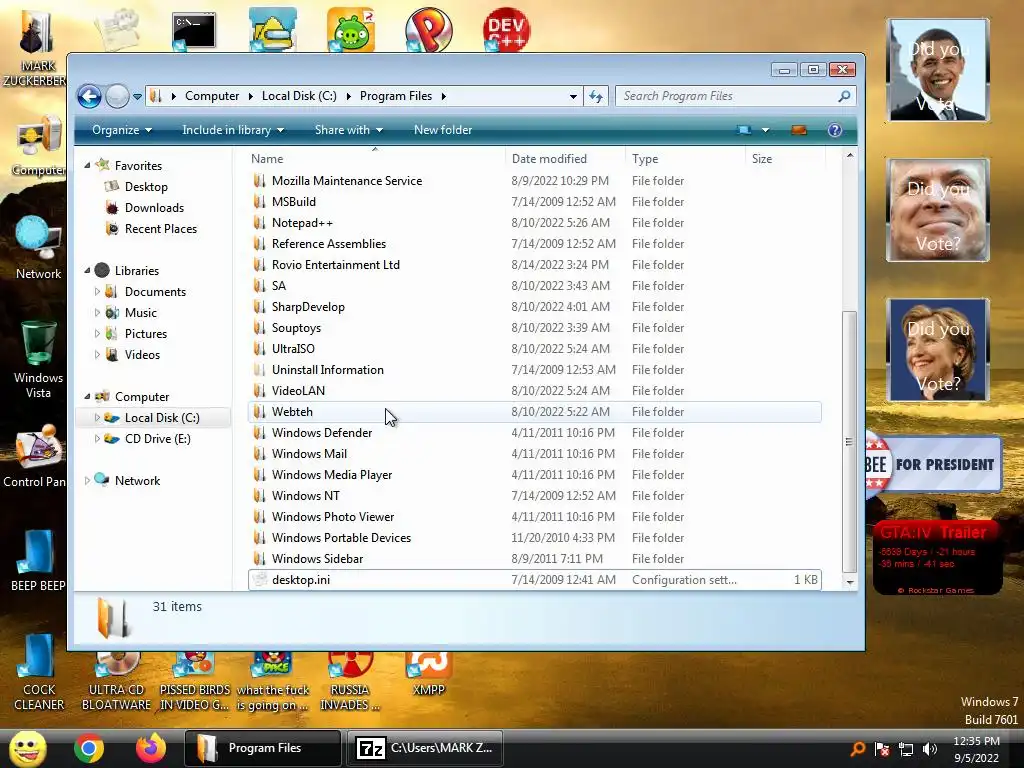Select Windows Sidebar folder icon

coord(260,558)
